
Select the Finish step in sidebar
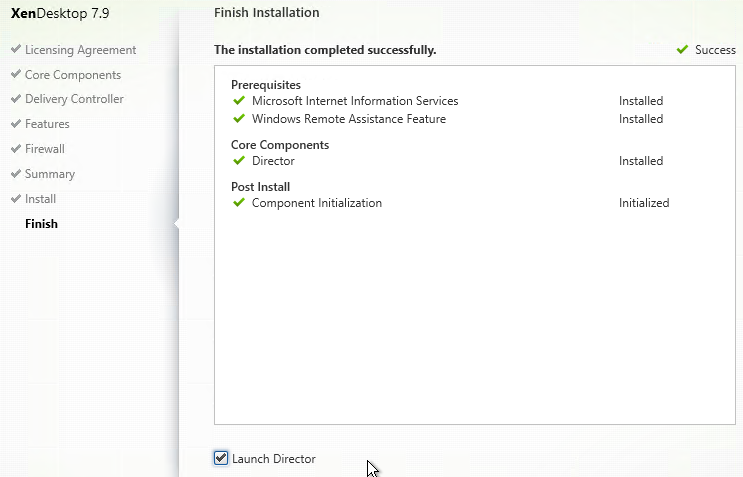(x=41, y=224)
